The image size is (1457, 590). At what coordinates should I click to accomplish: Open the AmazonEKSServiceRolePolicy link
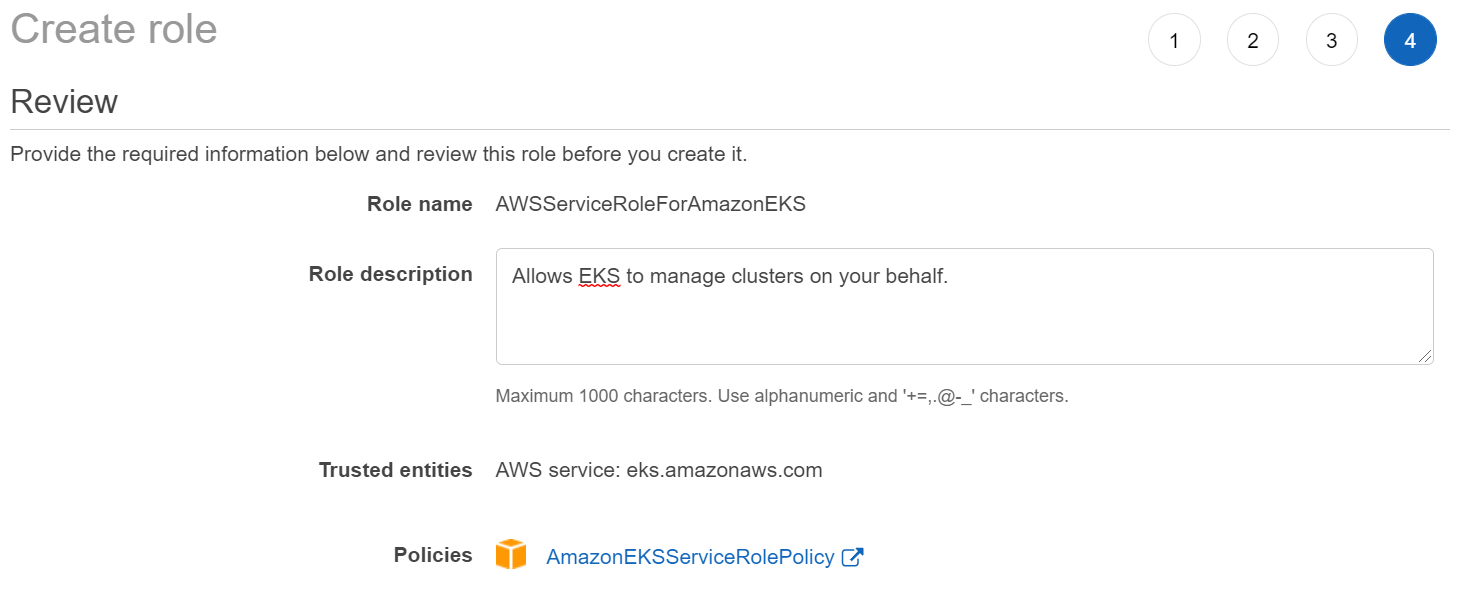coord(690,558)
